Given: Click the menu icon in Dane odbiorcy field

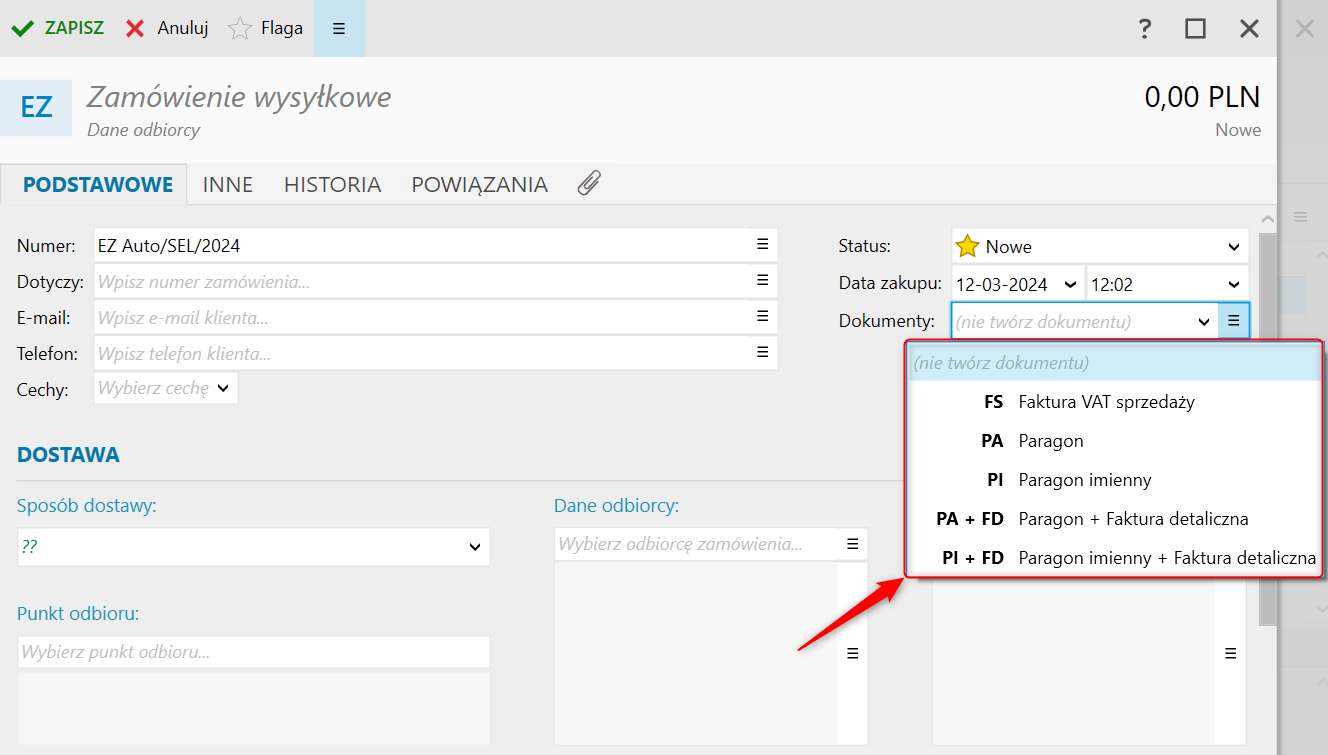Looking at the screenshot, I should tap(852, 544).
